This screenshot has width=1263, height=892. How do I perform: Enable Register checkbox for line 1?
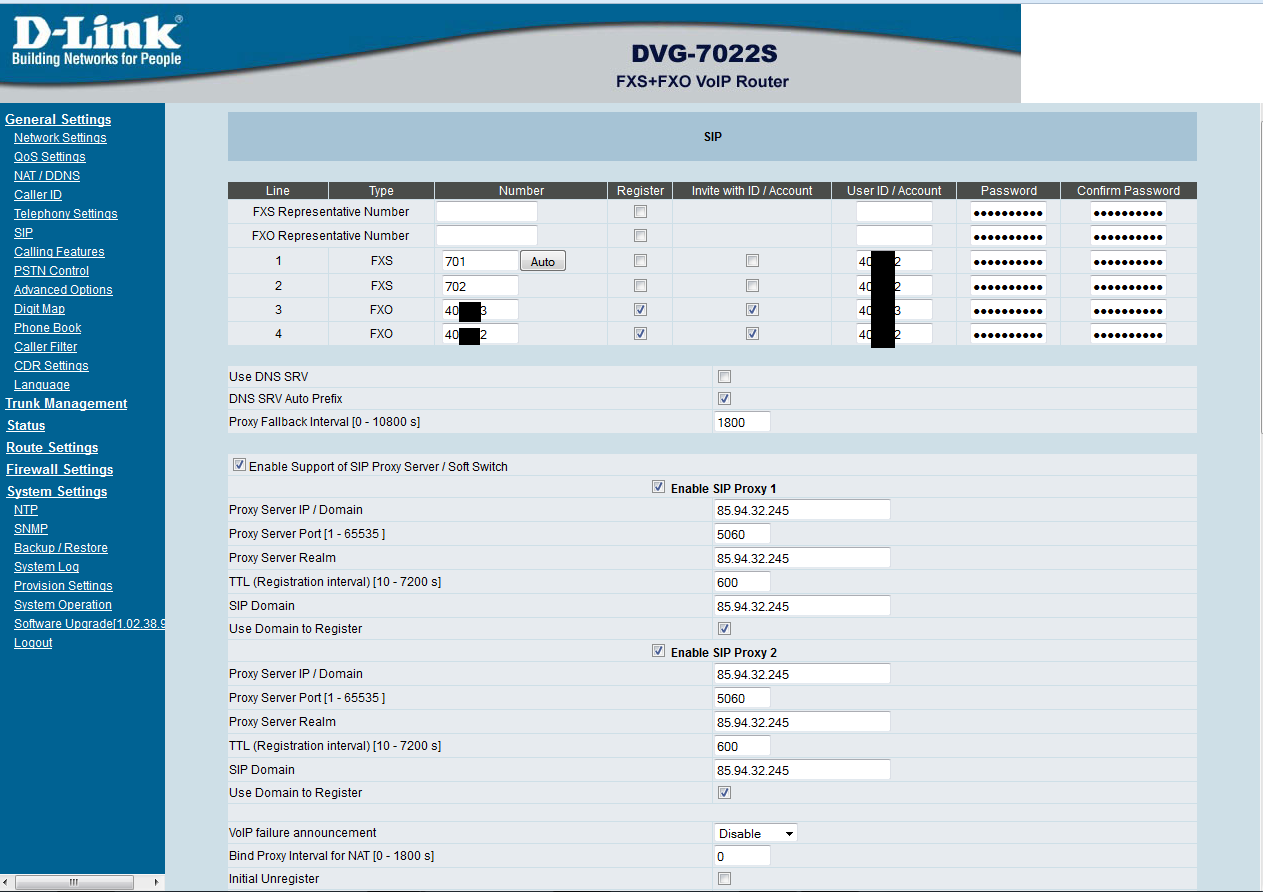[x=640, y=260]
